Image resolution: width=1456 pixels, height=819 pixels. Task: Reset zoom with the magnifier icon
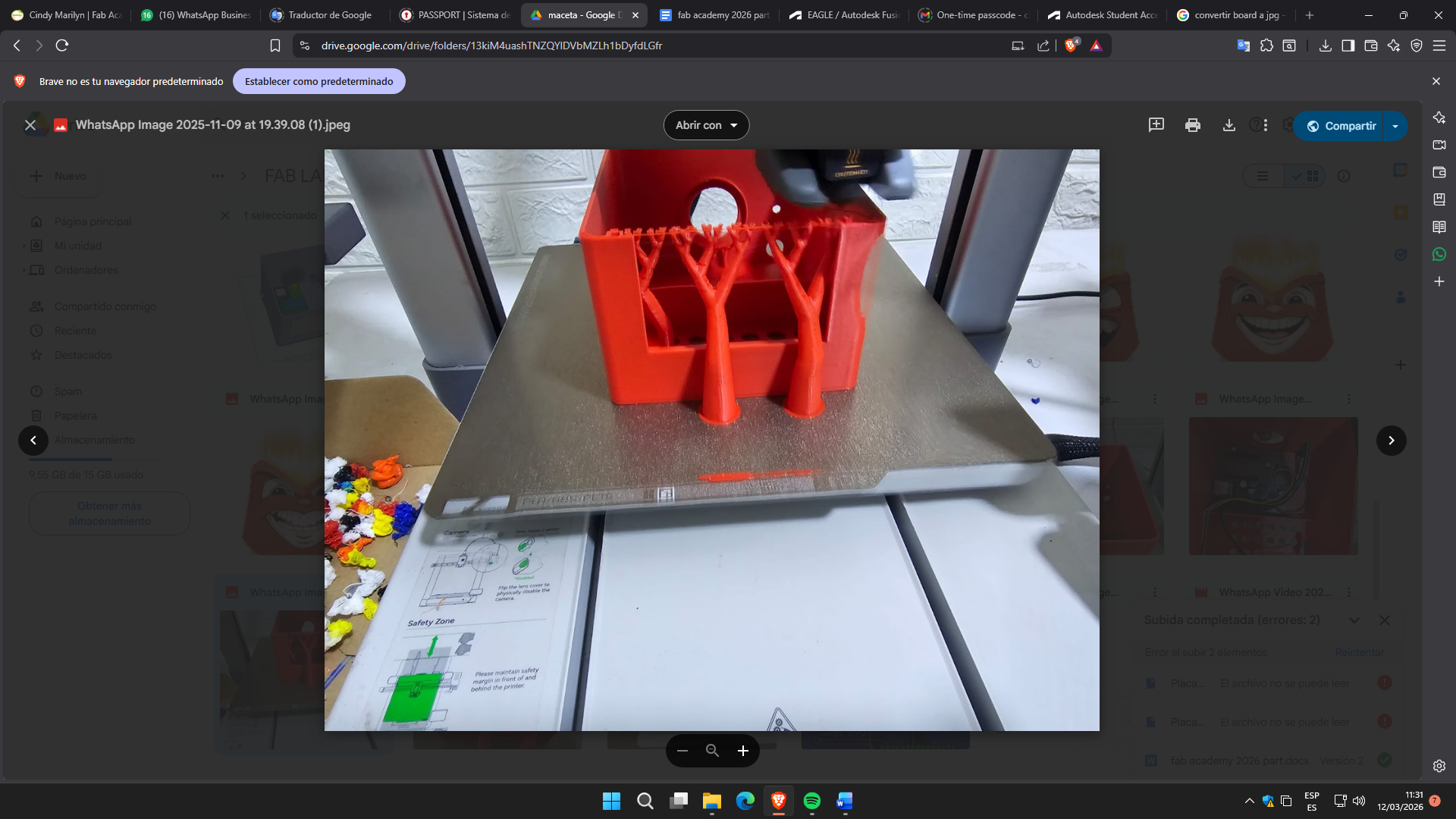tap(712, 751)
